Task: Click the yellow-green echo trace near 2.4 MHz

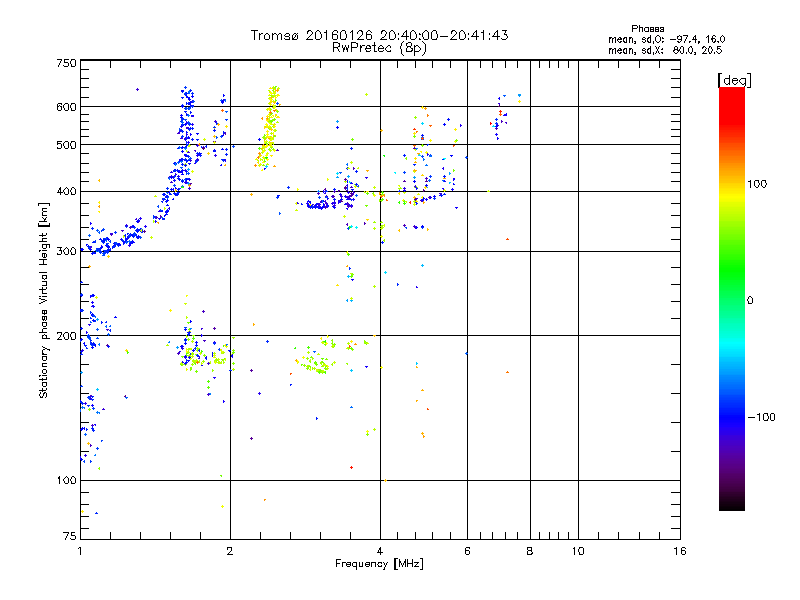Action: (269, 128)
